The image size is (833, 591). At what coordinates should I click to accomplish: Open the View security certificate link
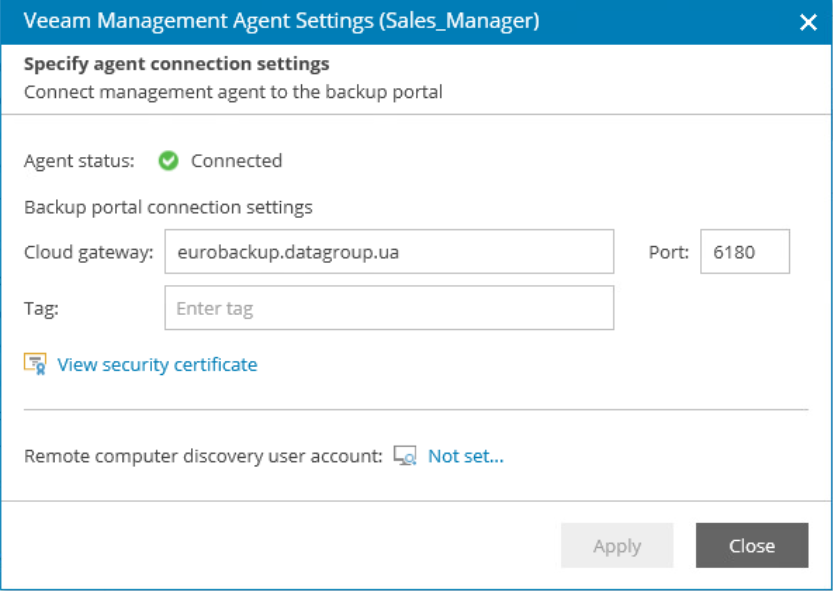(x=157, y=365)
